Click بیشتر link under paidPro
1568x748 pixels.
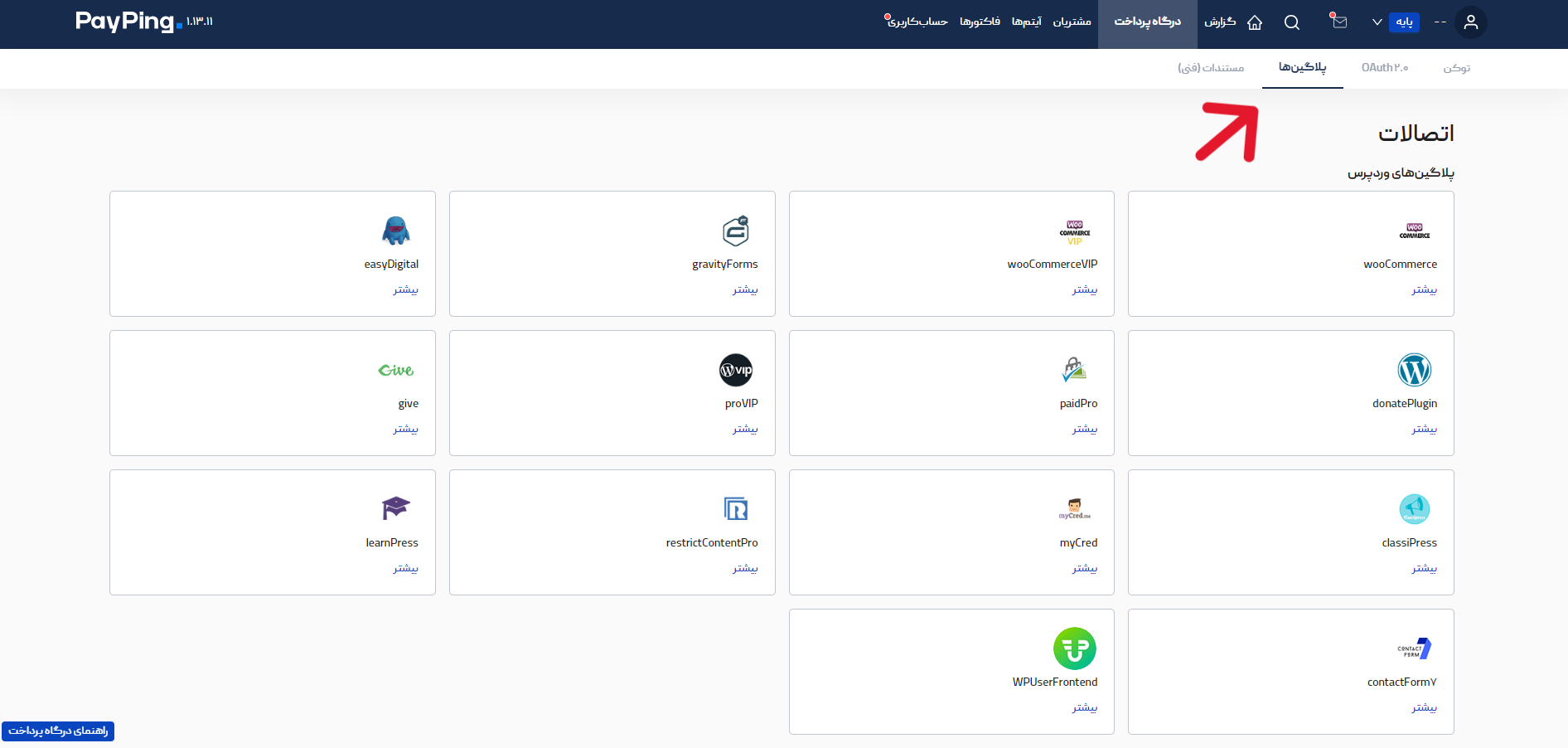[1085, 429]
